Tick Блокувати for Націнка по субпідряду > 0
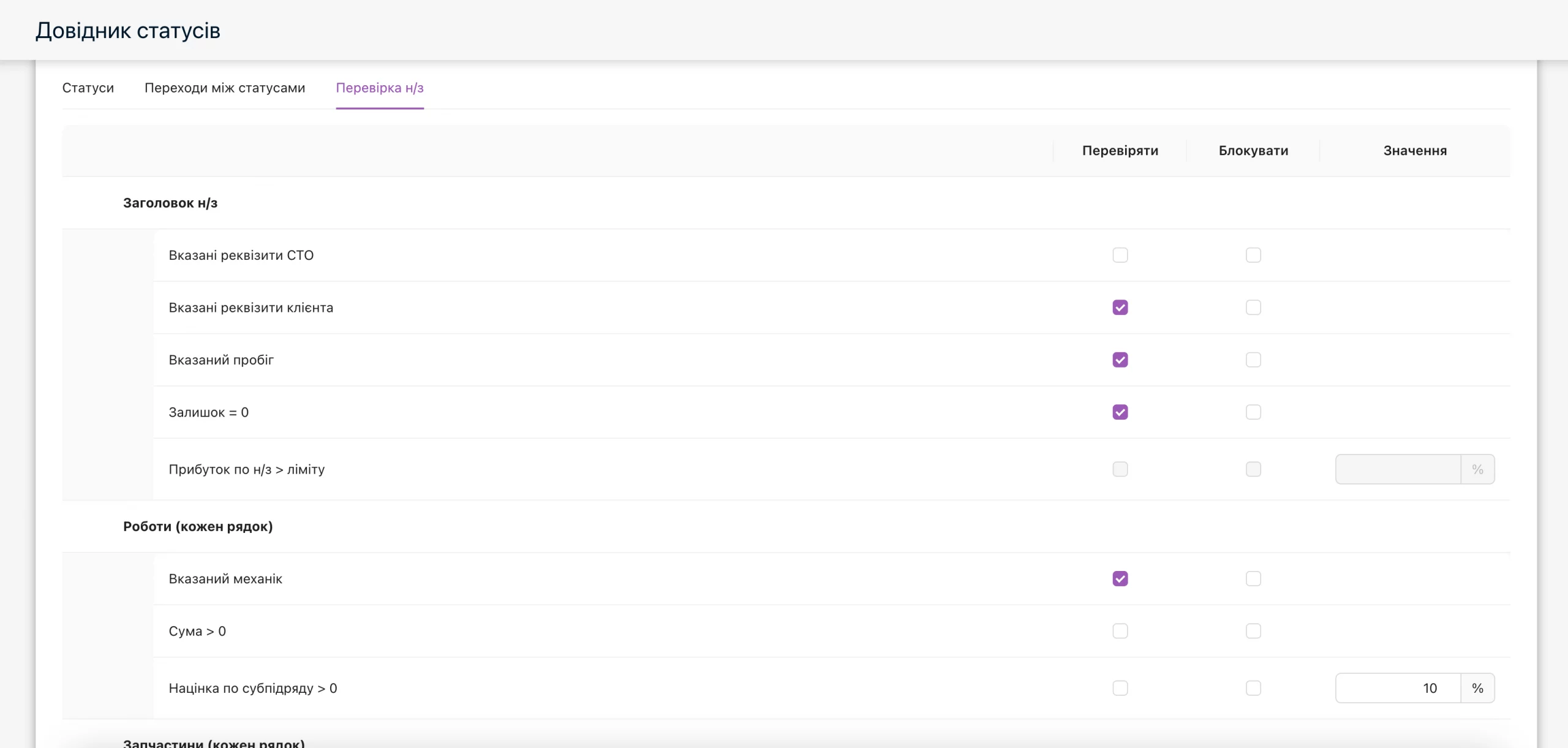The width and height of the screenshot is (1568, 748). 1253,688
